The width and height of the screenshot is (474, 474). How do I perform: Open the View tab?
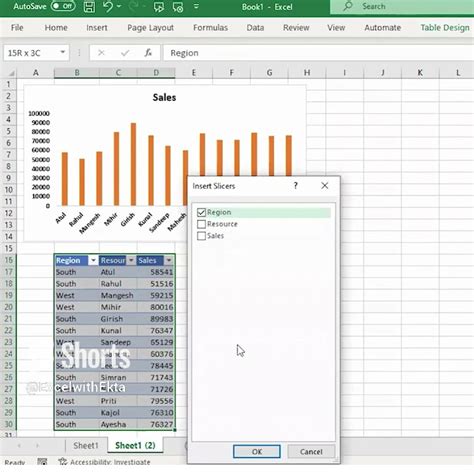pyautogui.click(x=336, y=28)
